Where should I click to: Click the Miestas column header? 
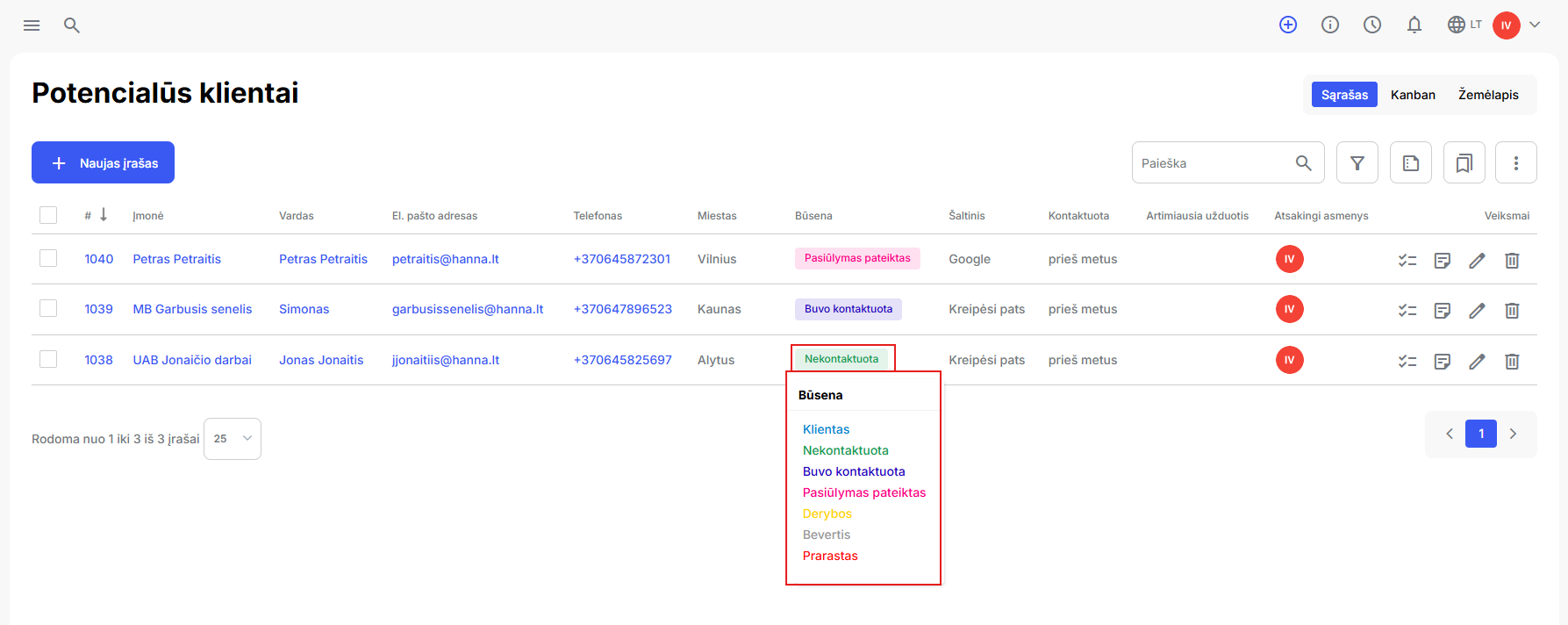point(717,216)
